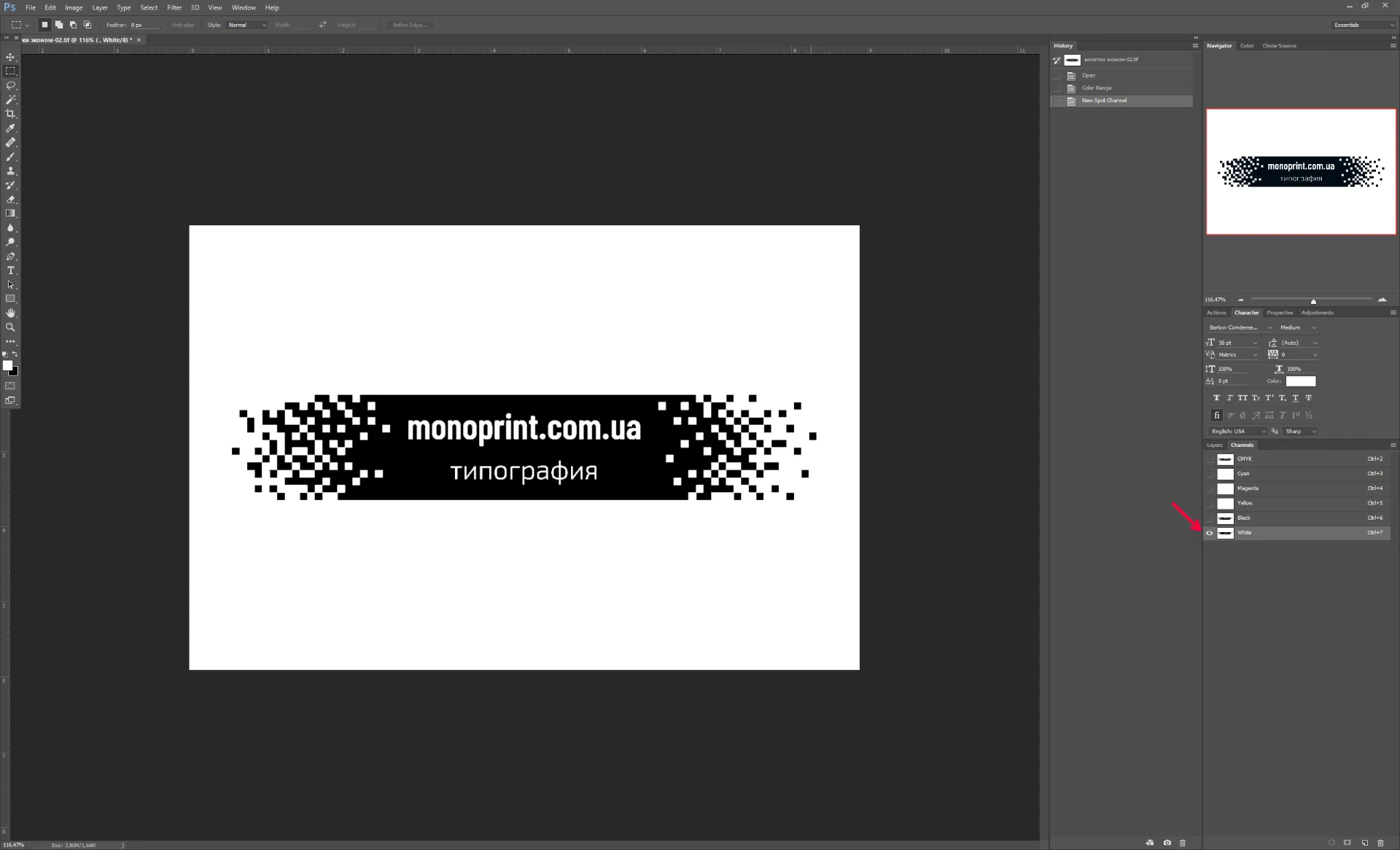1400x850 pixels.
Task: Toggle Faux Bold in Character panel
Action: click(x=1216, y=398)
